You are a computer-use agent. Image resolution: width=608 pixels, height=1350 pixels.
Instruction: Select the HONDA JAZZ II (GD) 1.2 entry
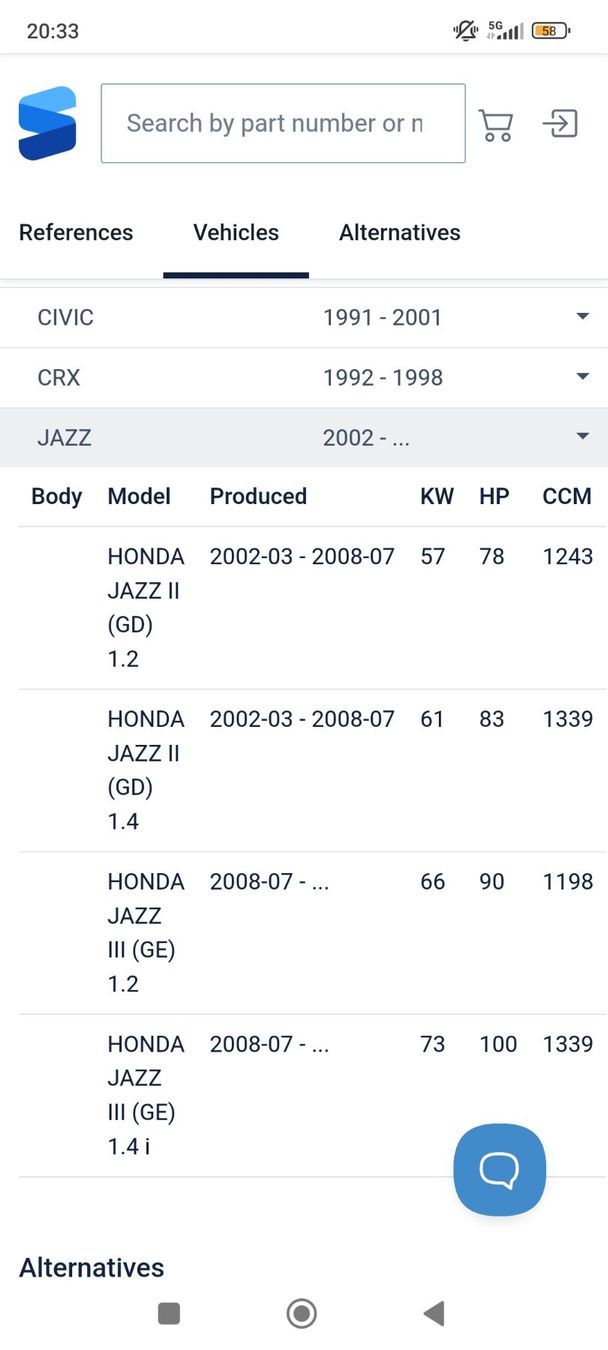pos(146,607)
